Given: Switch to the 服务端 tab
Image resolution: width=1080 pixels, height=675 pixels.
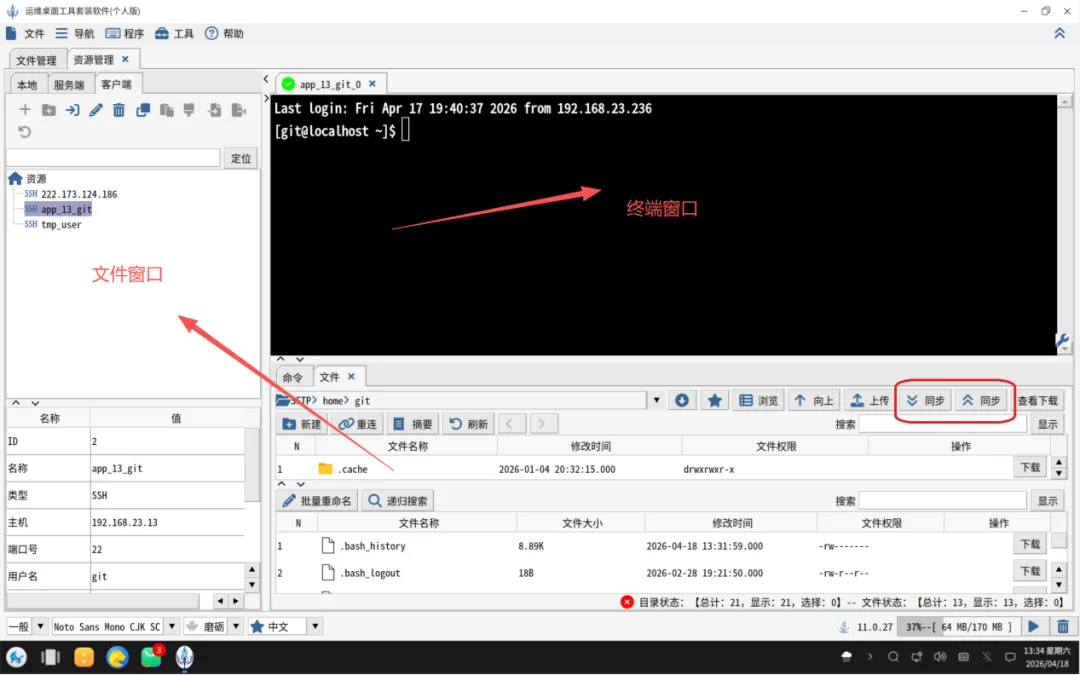Looking at the screenshot, I should 69,85.
